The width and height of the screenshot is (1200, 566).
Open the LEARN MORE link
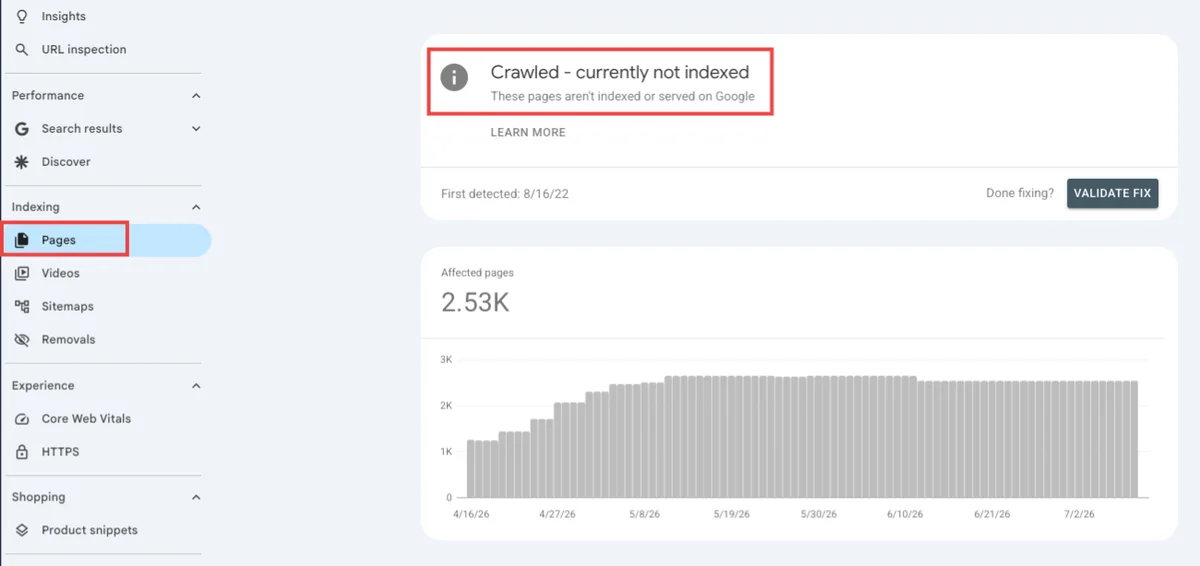click(x=528, y=132)
